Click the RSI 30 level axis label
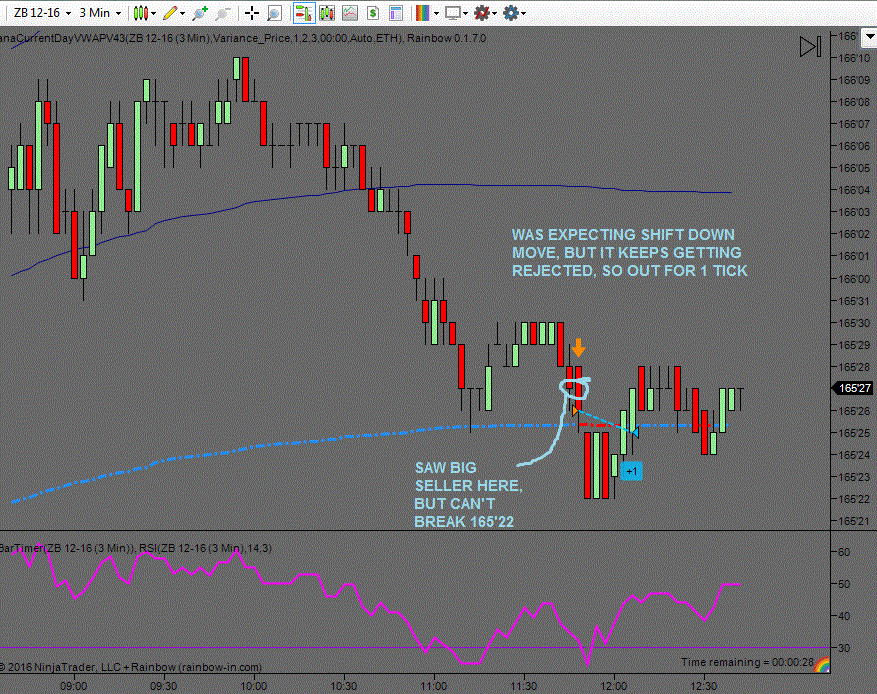877x694 pixels. coord(843,648)
